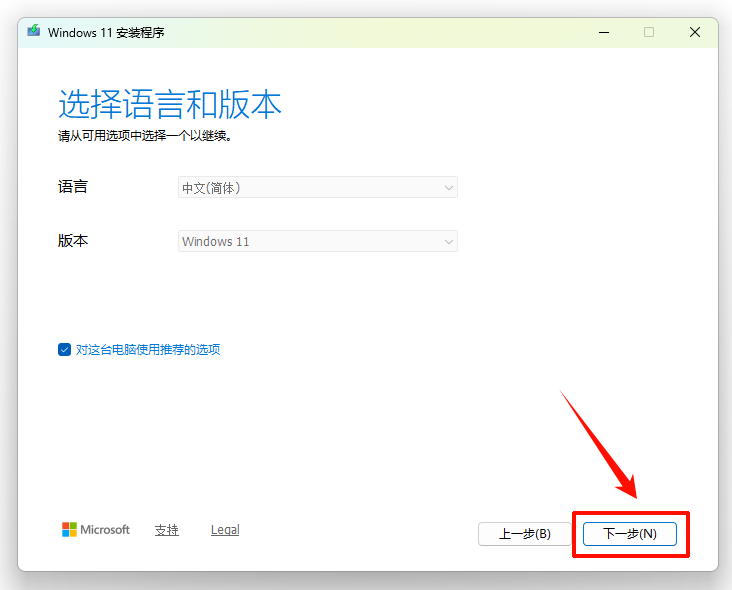This screenshot has height=590, width=732.
Task: Open the 支持 link
Action: tap(167, 530)
